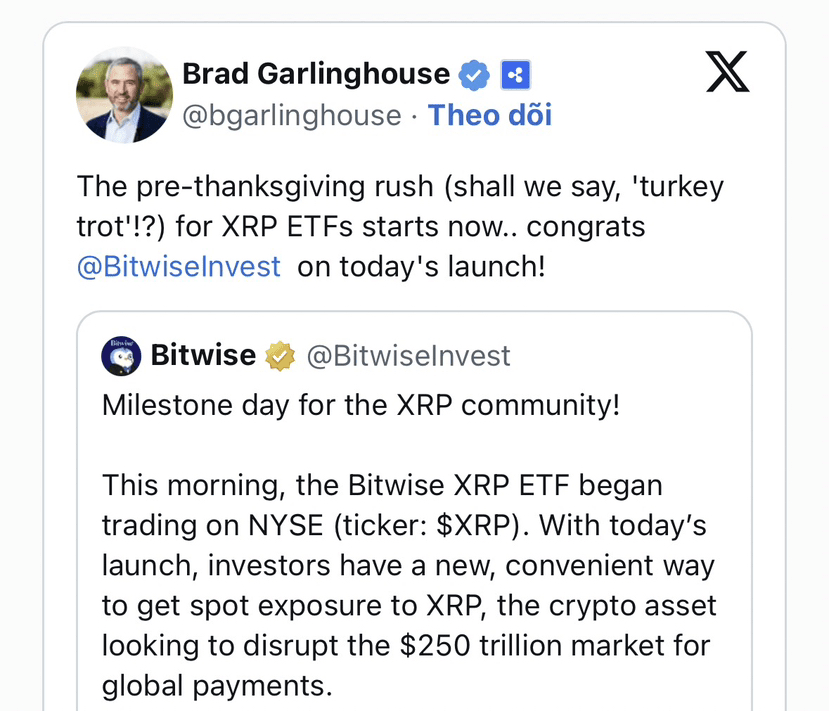Open the X logo link
Screen dimensions: 829x711
(727, 72)
